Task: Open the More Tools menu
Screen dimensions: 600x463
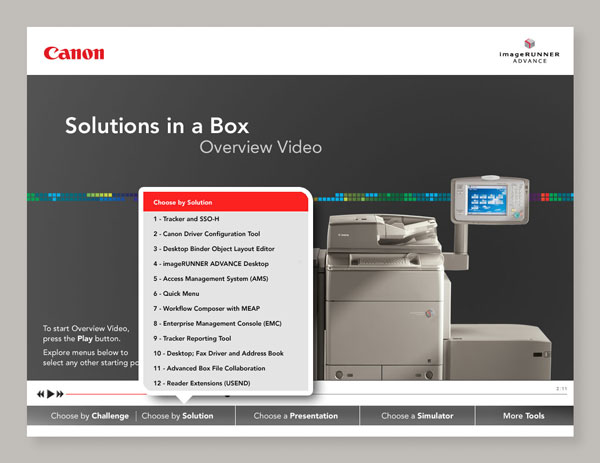Action: [523, 416]
